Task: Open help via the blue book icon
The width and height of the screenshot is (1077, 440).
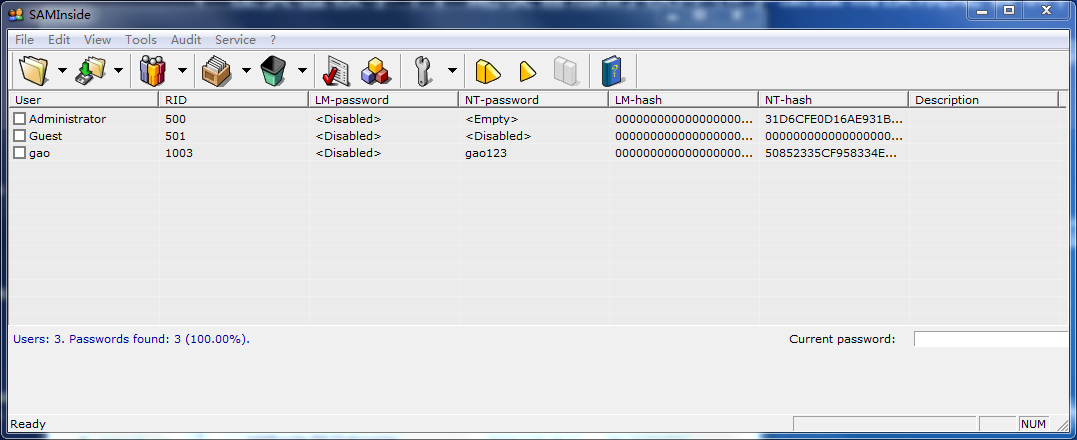Action: [x=612, y=71]
